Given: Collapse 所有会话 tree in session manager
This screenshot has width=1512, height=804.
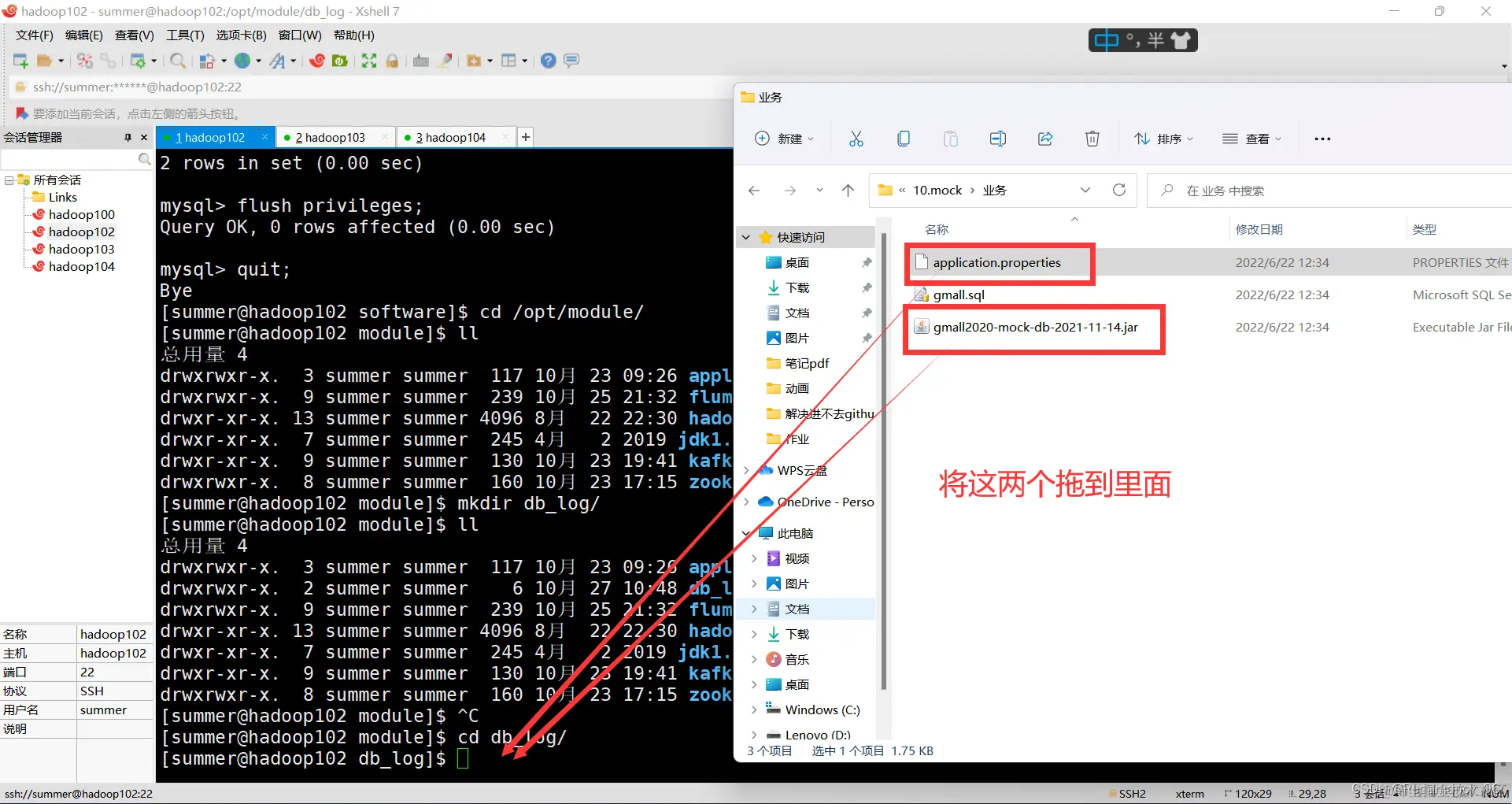Looking at the screenshot, I should tap(9, 180).
